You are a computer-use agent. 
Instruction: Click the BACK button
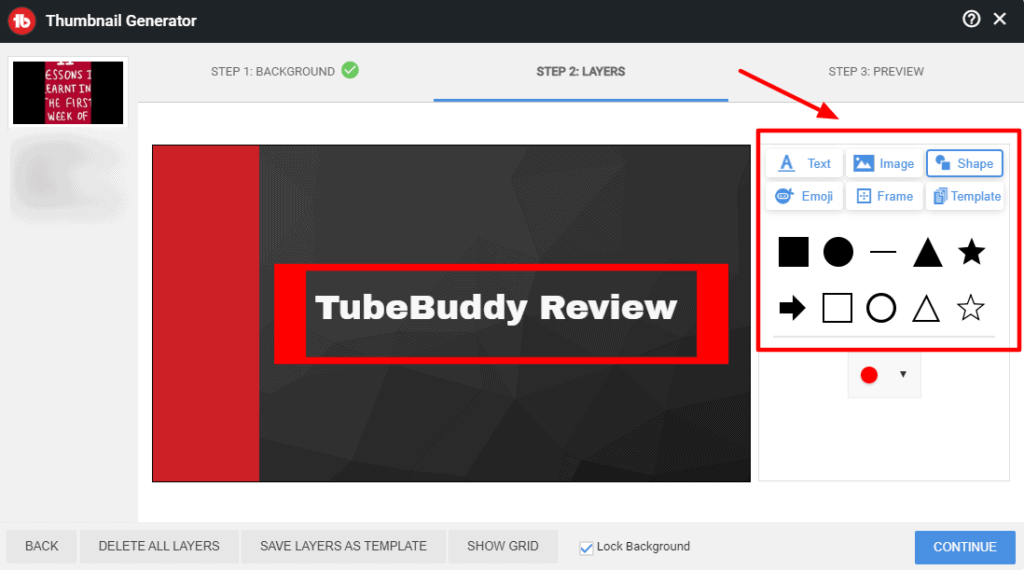coord(42,546)
